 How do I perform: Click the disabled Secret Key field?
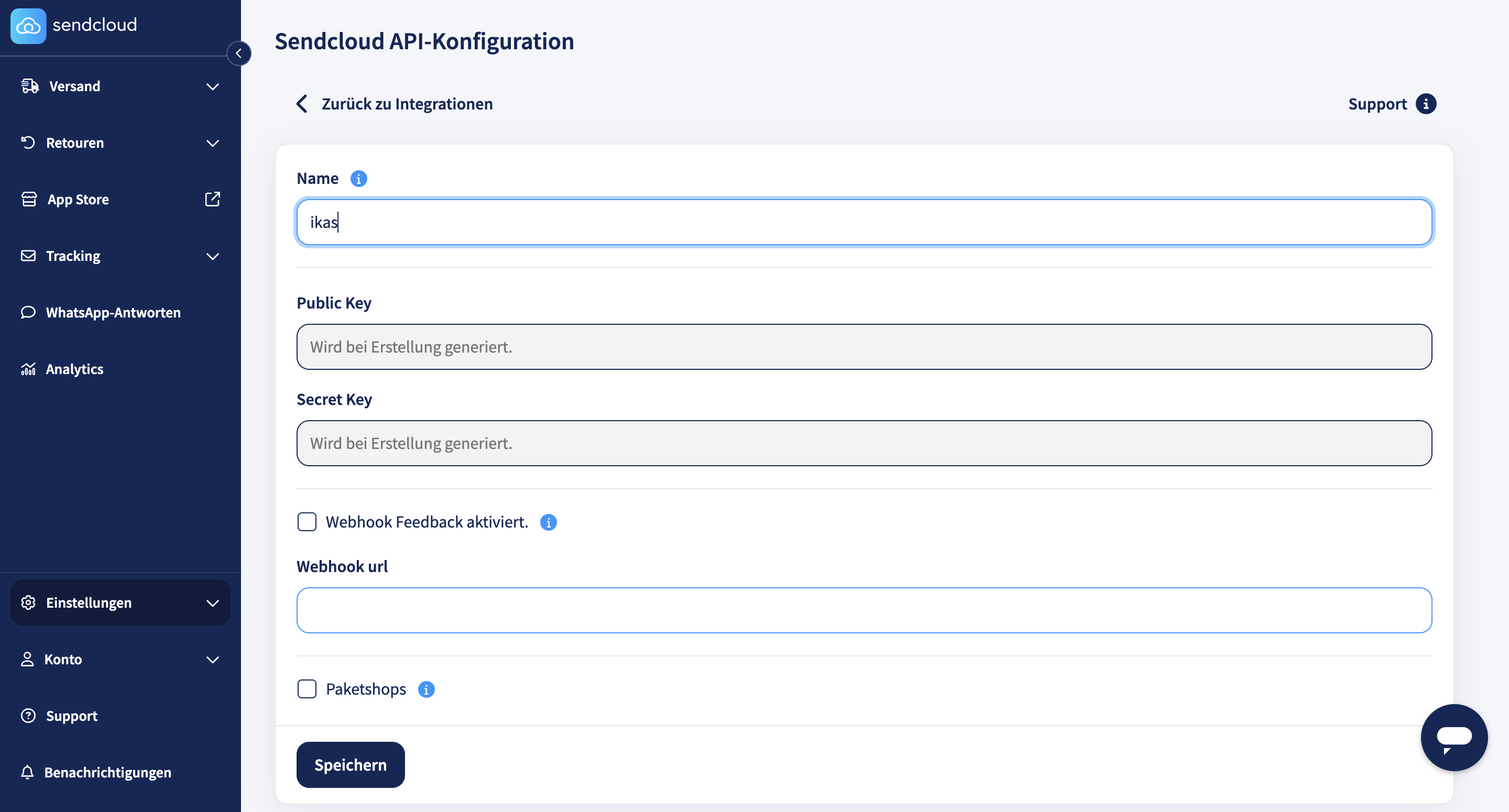tap(864, 443)
